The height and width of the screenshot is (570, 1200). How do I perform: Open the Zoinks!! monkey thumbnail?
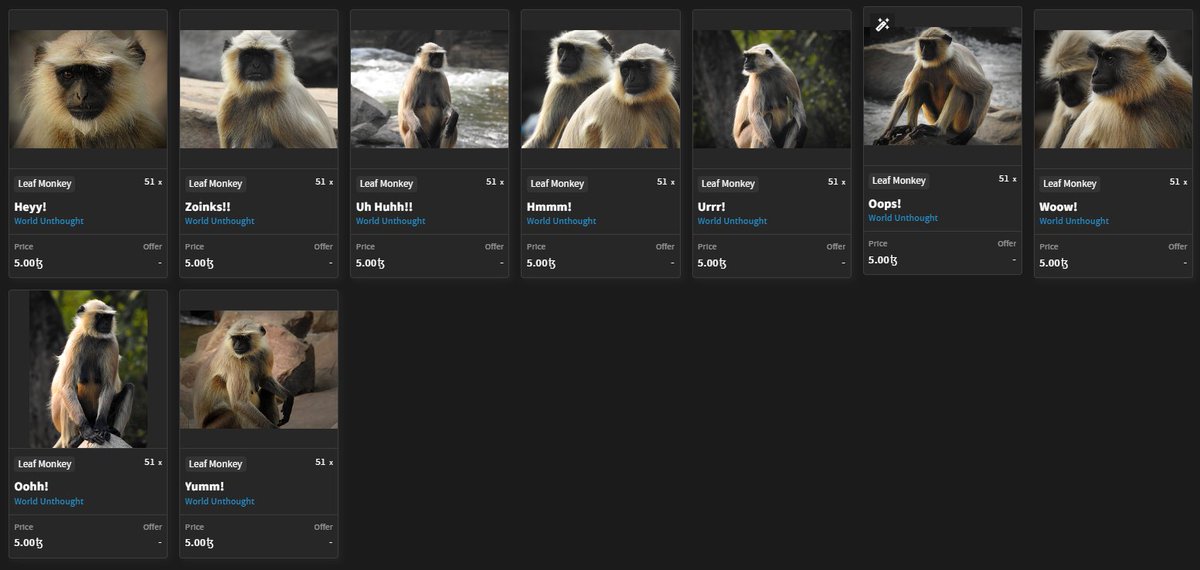(x=259, y=89)
